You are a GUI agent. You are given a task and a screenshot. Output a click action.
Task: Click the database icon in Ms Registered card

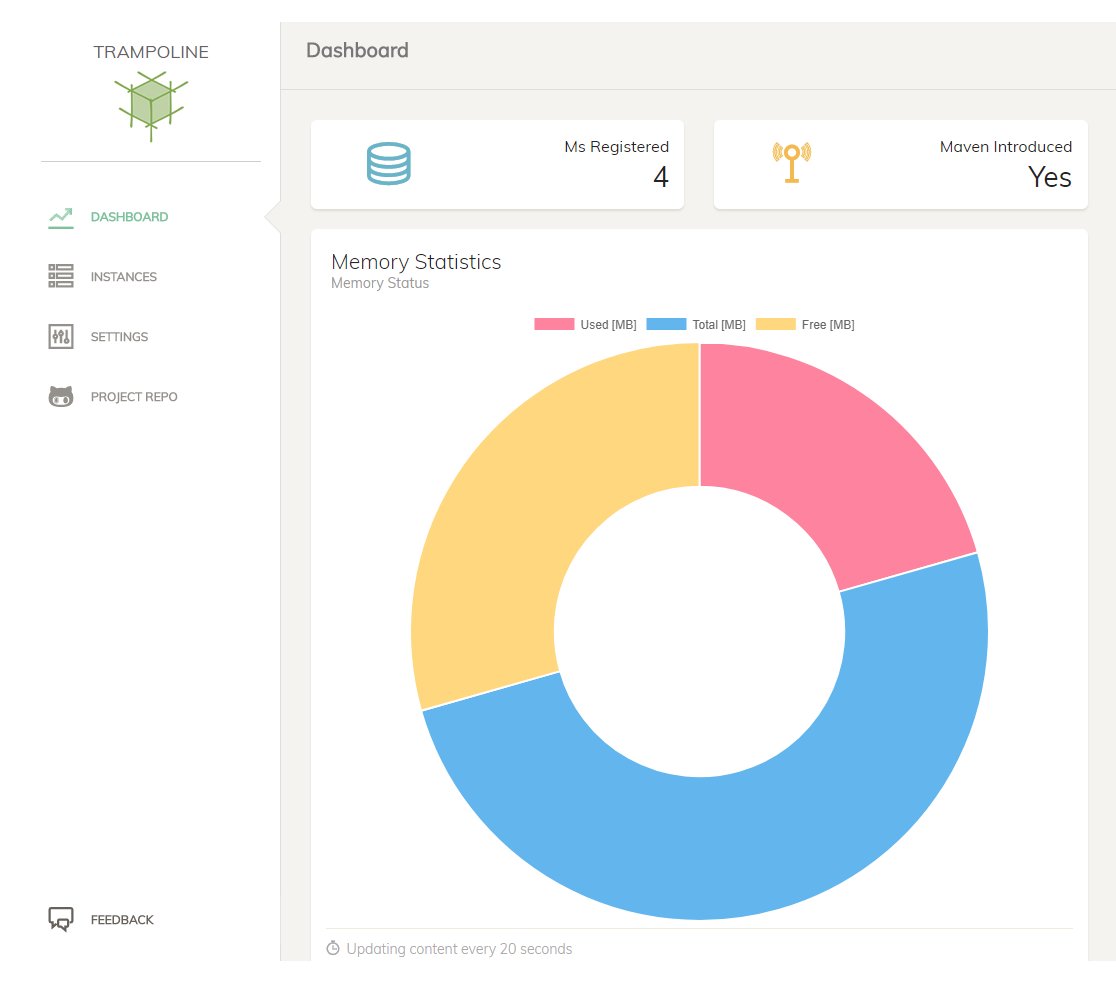pyautogui.click(x=389, y=164)
